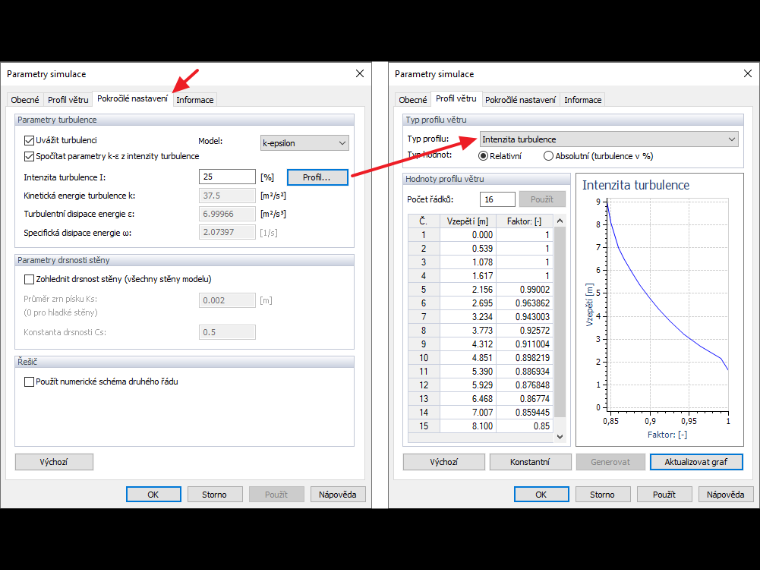Click 'Intenzita turbulence I' input field
This screenshot has height=570, width=760.
click(x=227, y=177)
